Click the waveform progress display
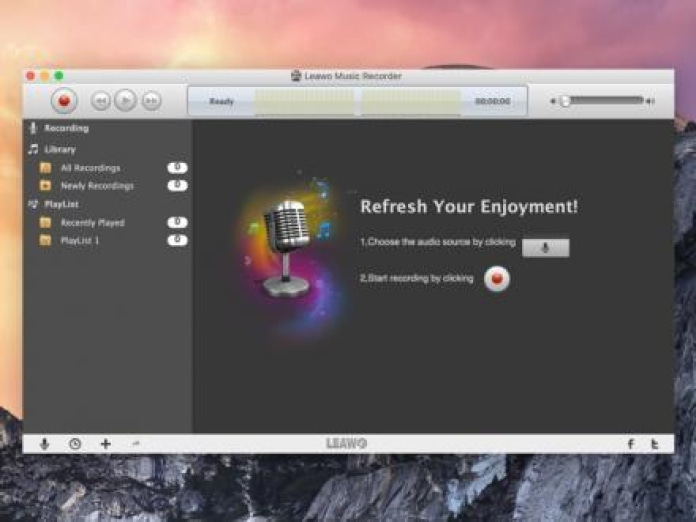The image size is (696, 522). click(x=358, y=101)
